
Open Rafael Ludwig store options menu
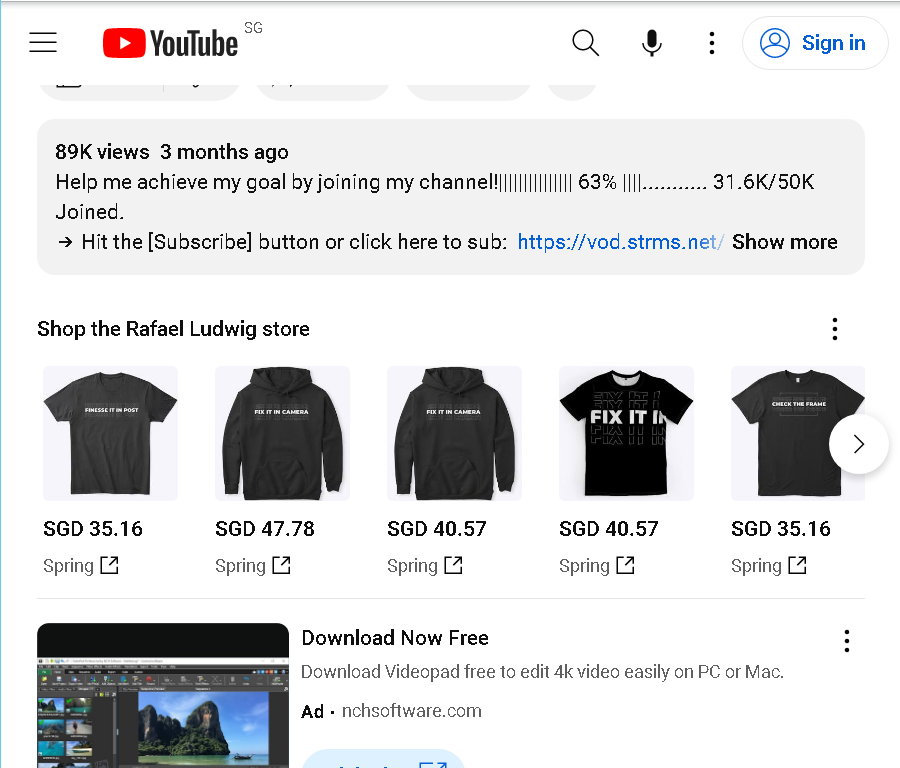(835, 329)
